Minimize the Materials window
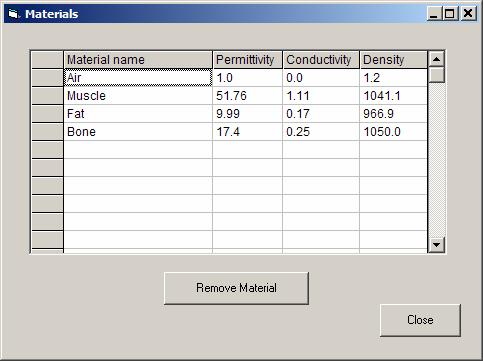 click(x=434, y=14)
